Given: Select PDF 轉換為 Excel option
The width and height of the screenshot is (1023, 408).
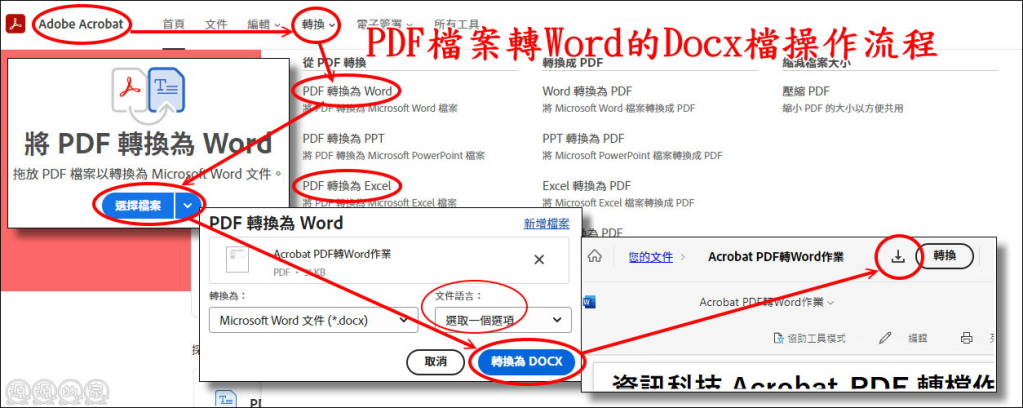Looking at the screenshot, I should coord(345,185).
